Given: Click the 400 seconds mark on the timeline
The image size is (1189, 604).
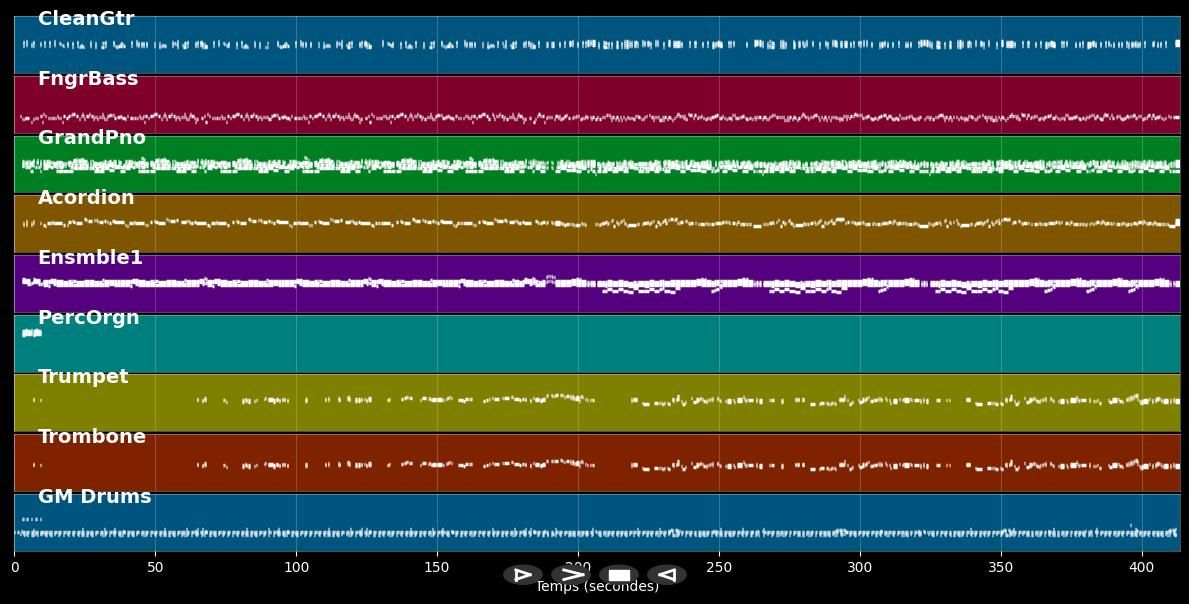Looking at the screenshot, I should [1141, 567].
